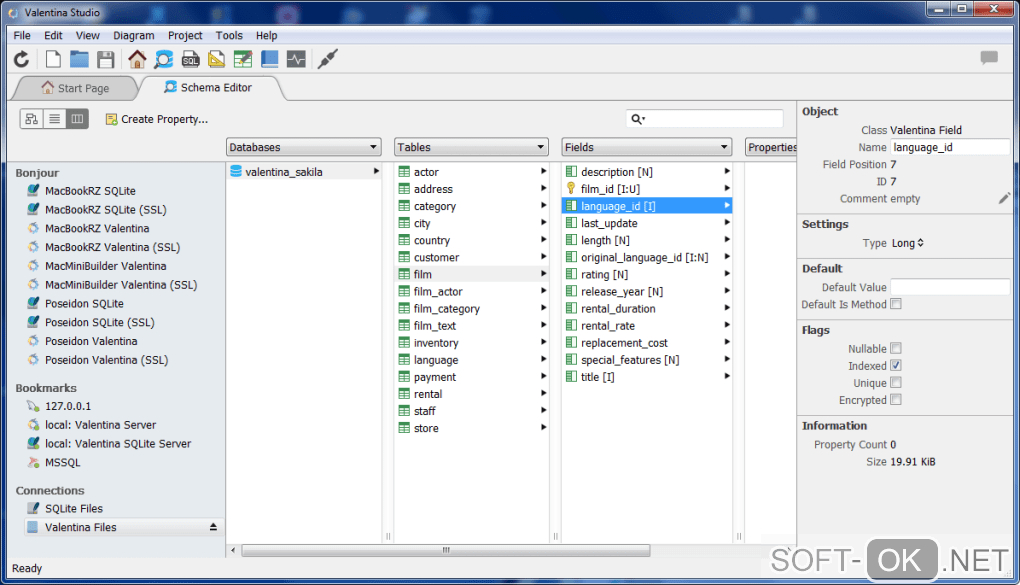Uncheck the Indexed flag checkbox
1020x585 pixels.
click(x=896, y=365)
